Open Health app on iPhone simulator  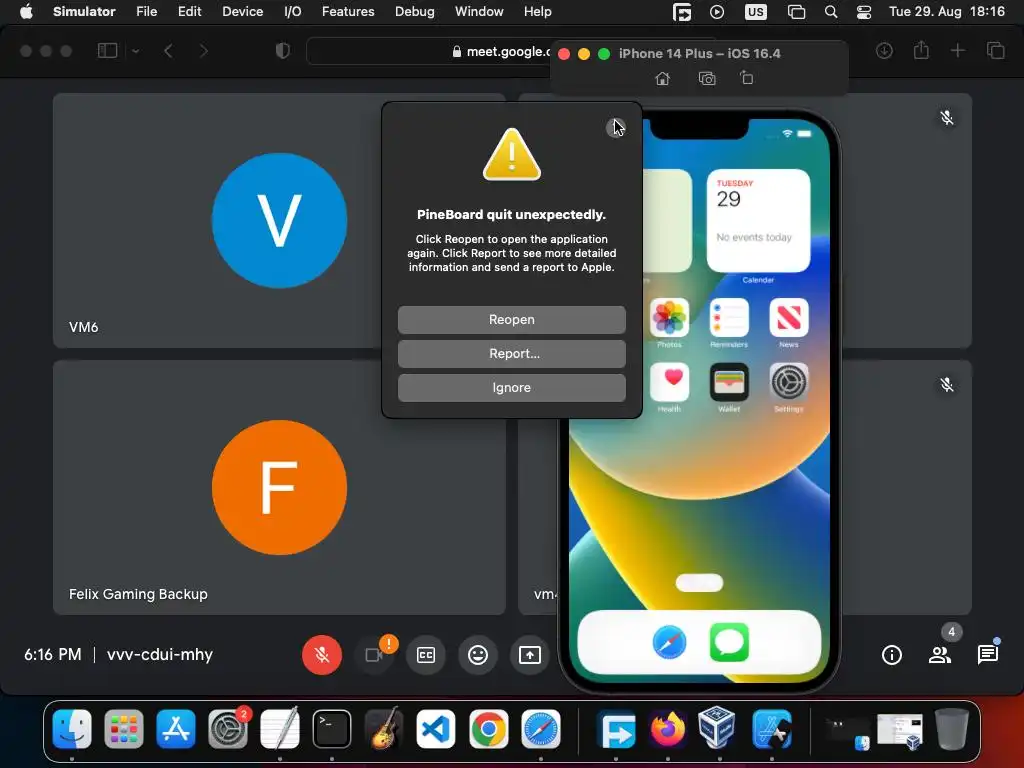tap(669, 382)
